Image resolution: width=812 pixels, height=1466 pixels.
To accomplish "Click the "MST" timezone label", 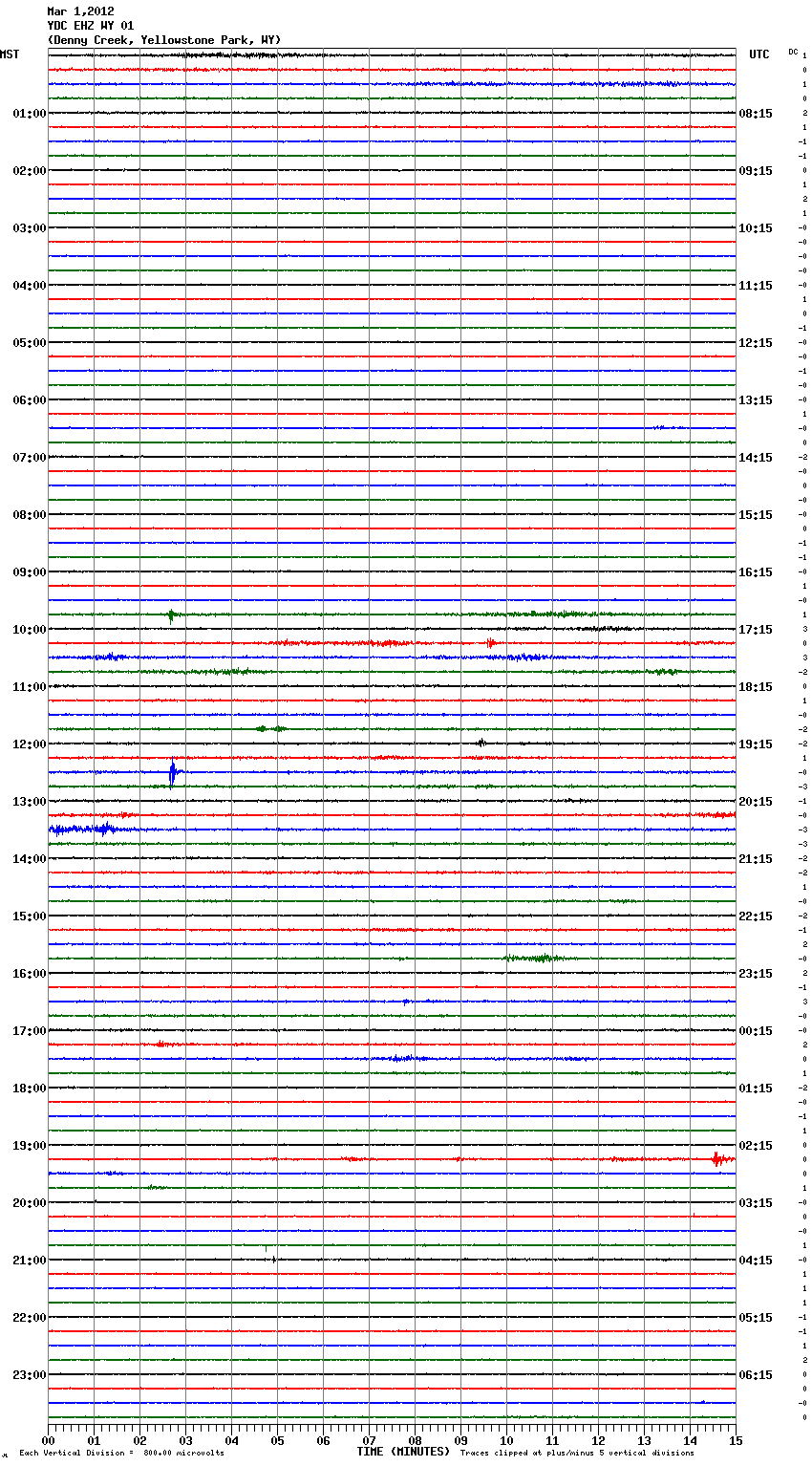I will pos(10,54).
